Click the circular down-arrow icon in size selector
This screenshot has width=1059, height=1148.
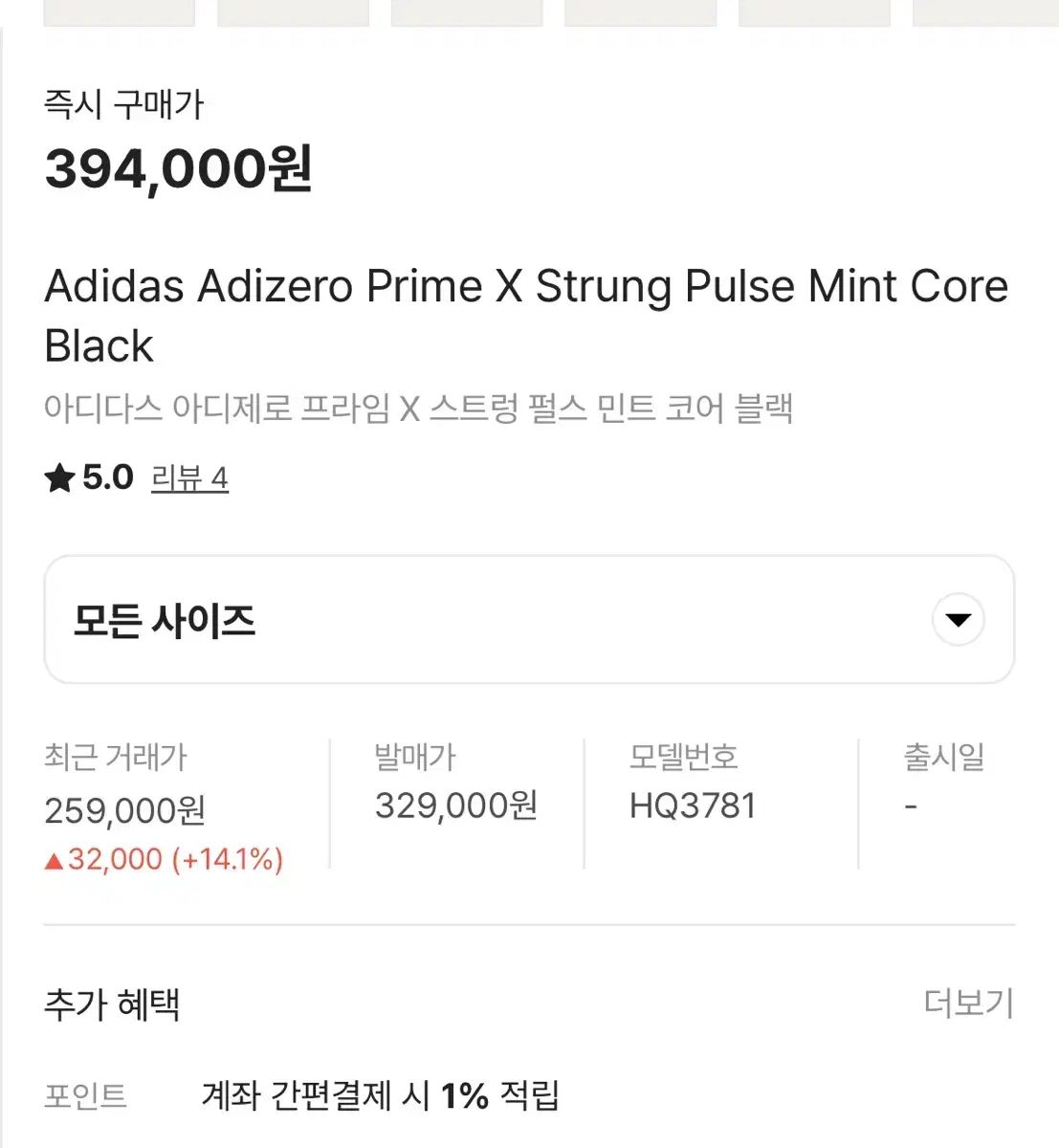coord(958,619)
